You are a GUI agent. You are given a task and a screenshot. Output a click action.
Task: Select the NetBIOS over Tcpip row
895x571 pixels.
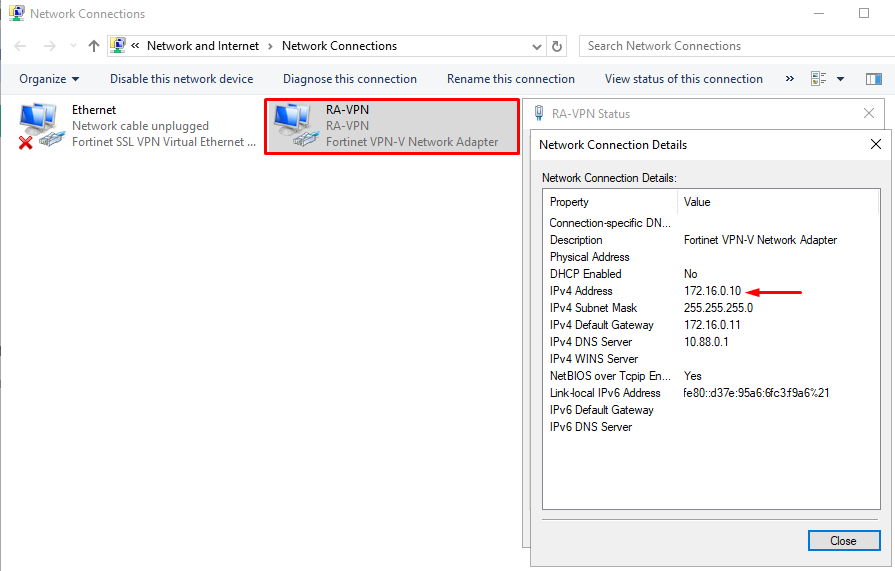[711, 376]
